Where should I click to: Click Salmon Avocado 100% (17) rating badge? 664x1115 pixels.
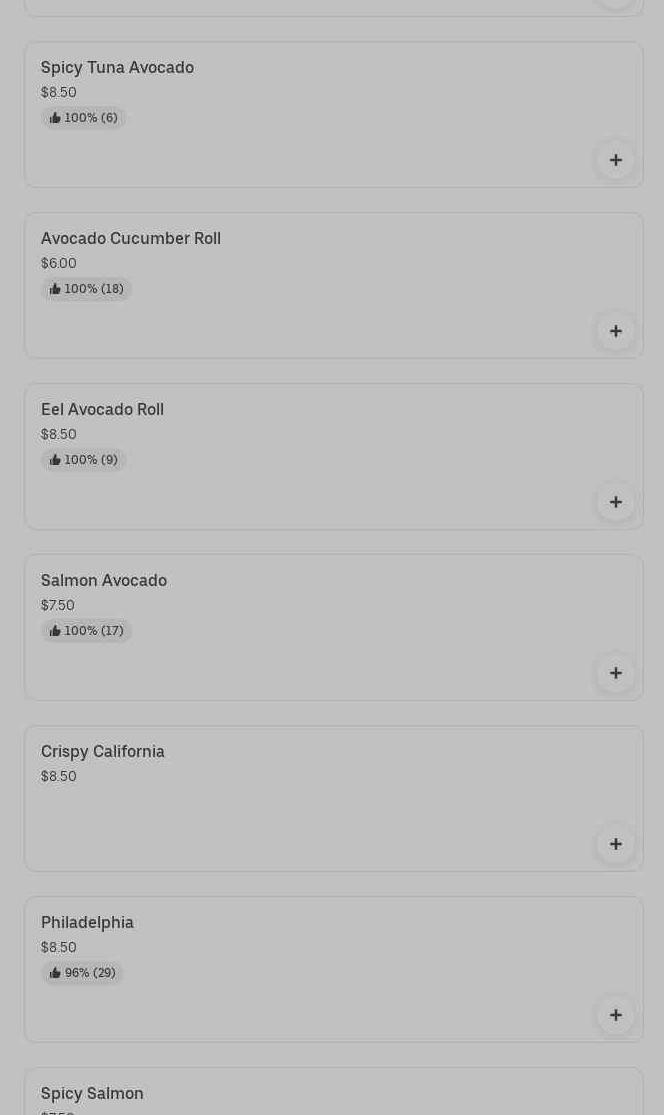coord(87,631)
